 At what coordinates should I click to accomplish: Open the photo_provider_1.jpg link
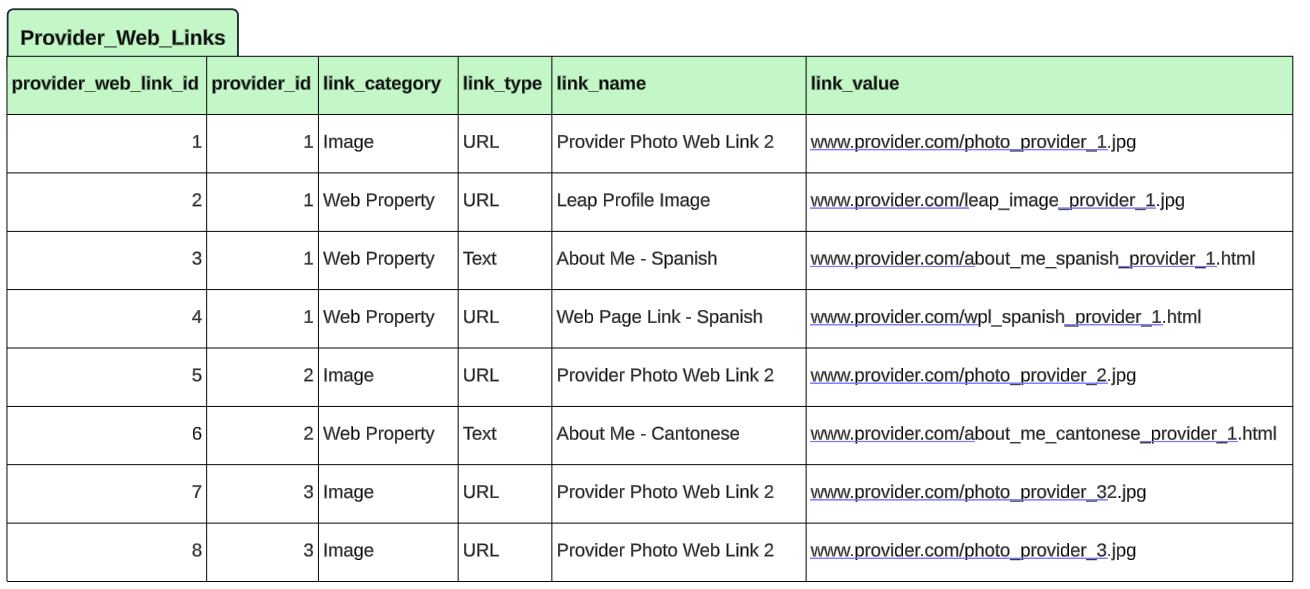point(972,142)
